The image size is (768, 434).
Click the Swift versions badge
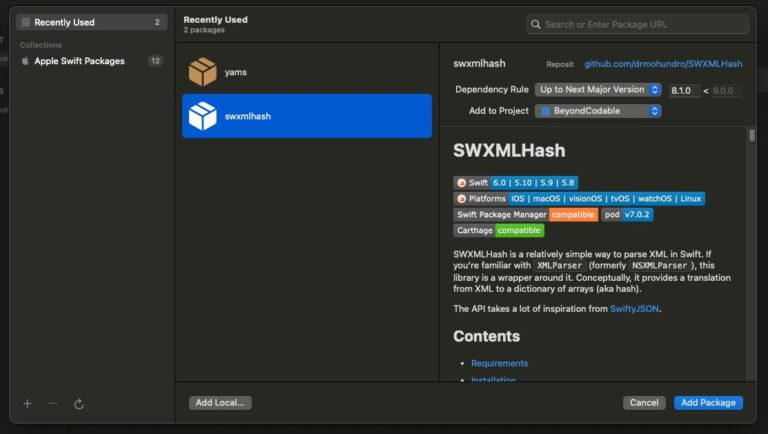click(x=516, y=183)
